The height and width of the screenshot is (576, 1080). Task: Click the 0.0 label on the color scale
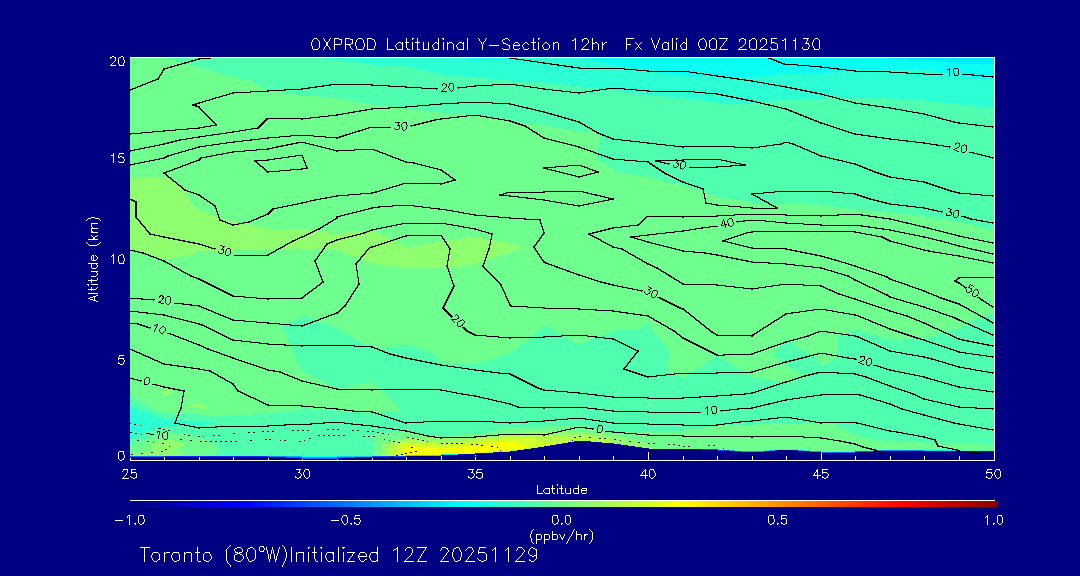pyautogui.click(x=561, y=520)
